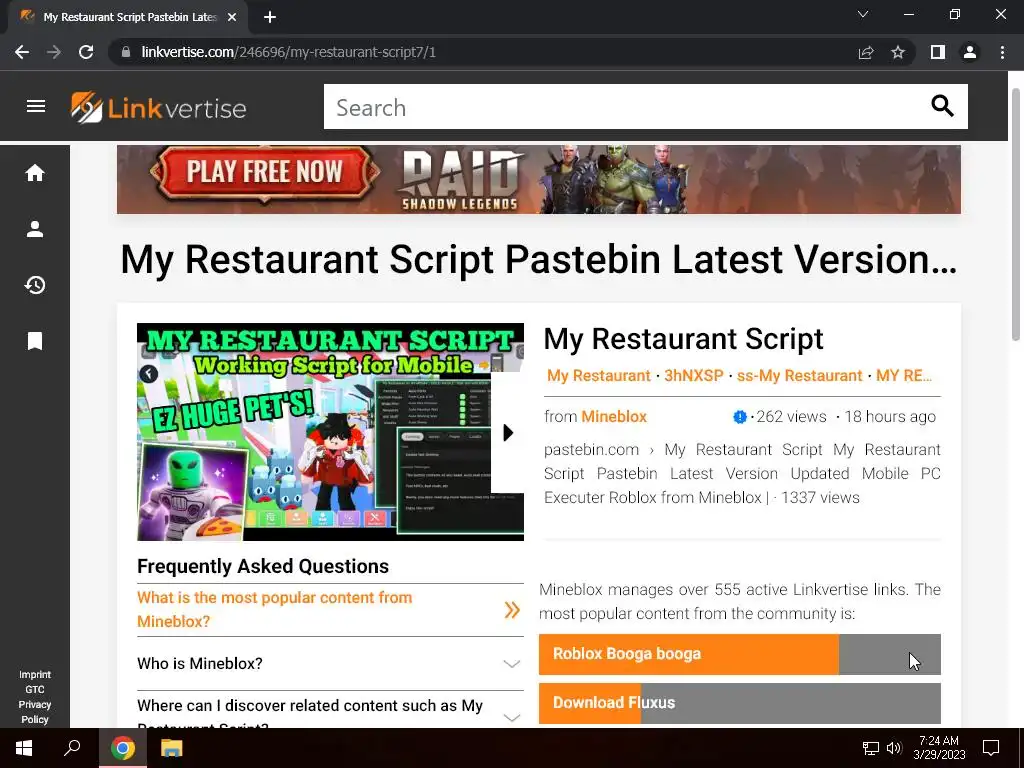The image size is (1024, 768).
Task: Click the tab search chevron
Action: pos(863,14)
